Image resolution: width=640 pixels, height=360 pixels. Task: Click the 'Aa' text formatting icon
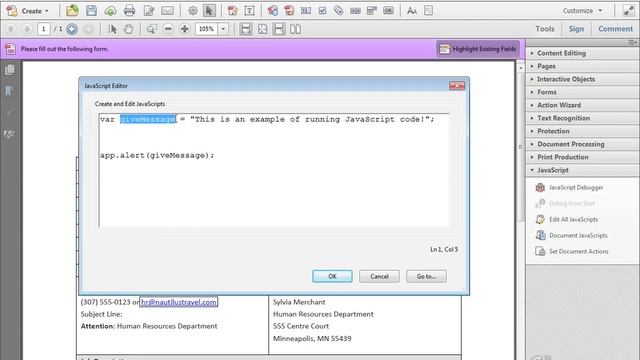coord(412,11)
